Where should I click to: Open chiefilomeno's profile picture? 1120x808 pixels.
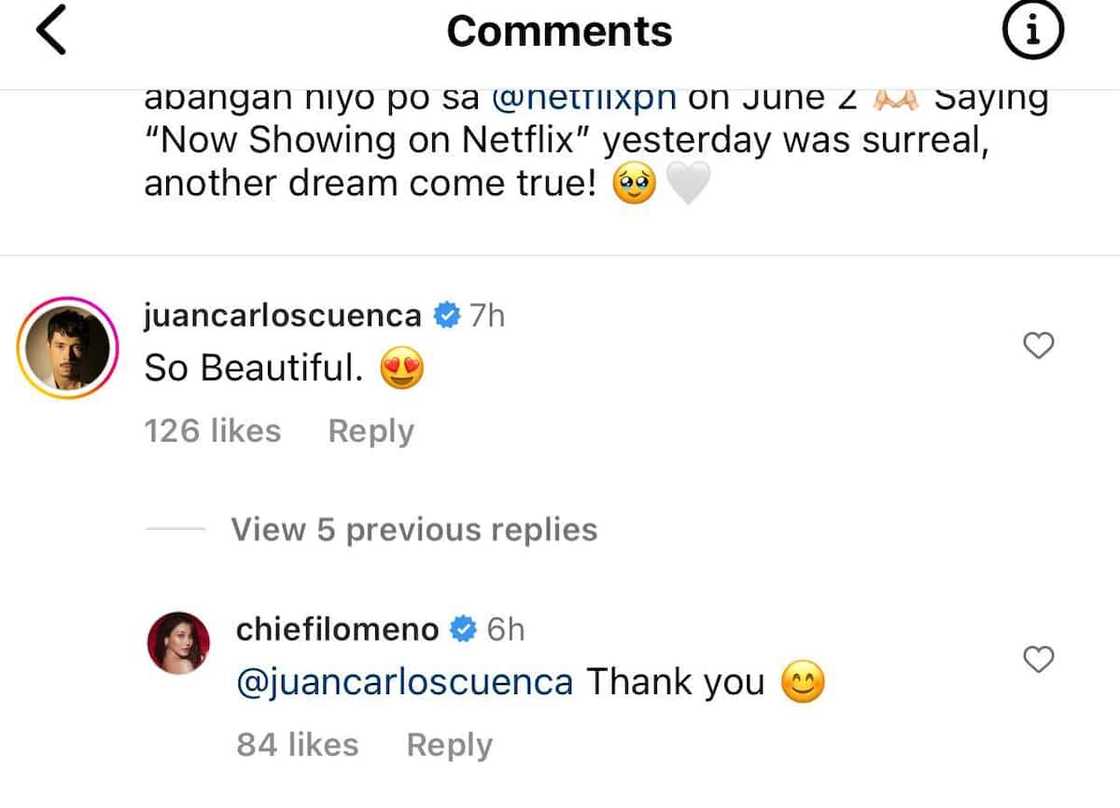coord(180,640)
